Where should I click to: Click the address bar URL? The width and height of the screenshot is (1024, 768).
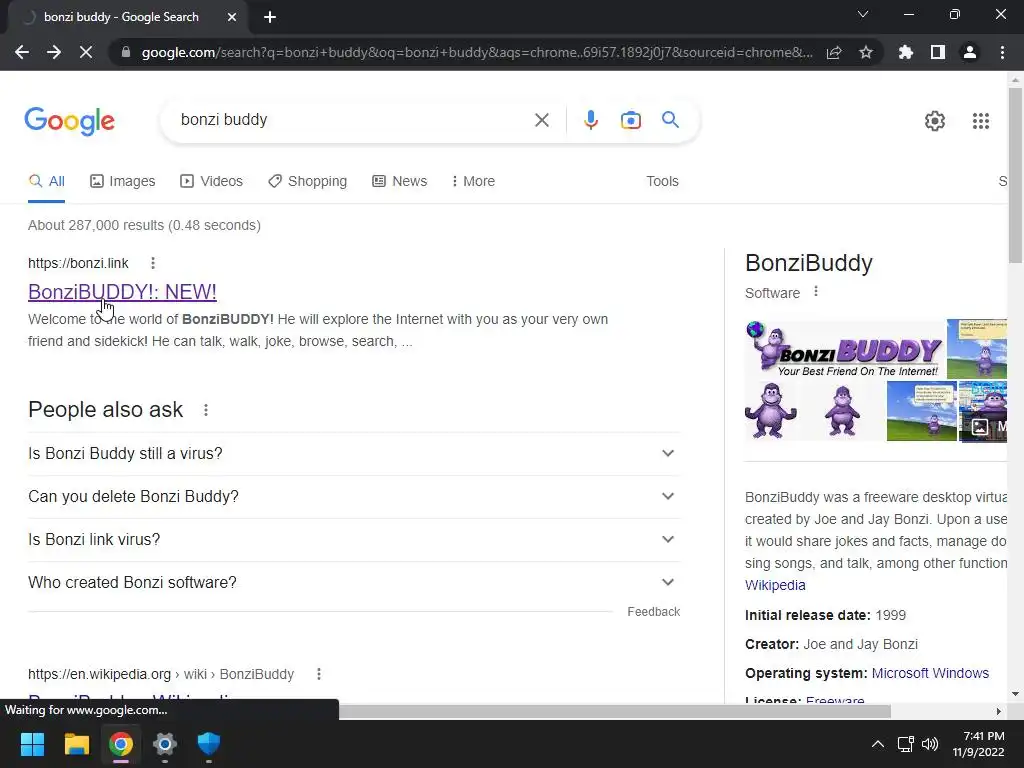coord(477,52)
